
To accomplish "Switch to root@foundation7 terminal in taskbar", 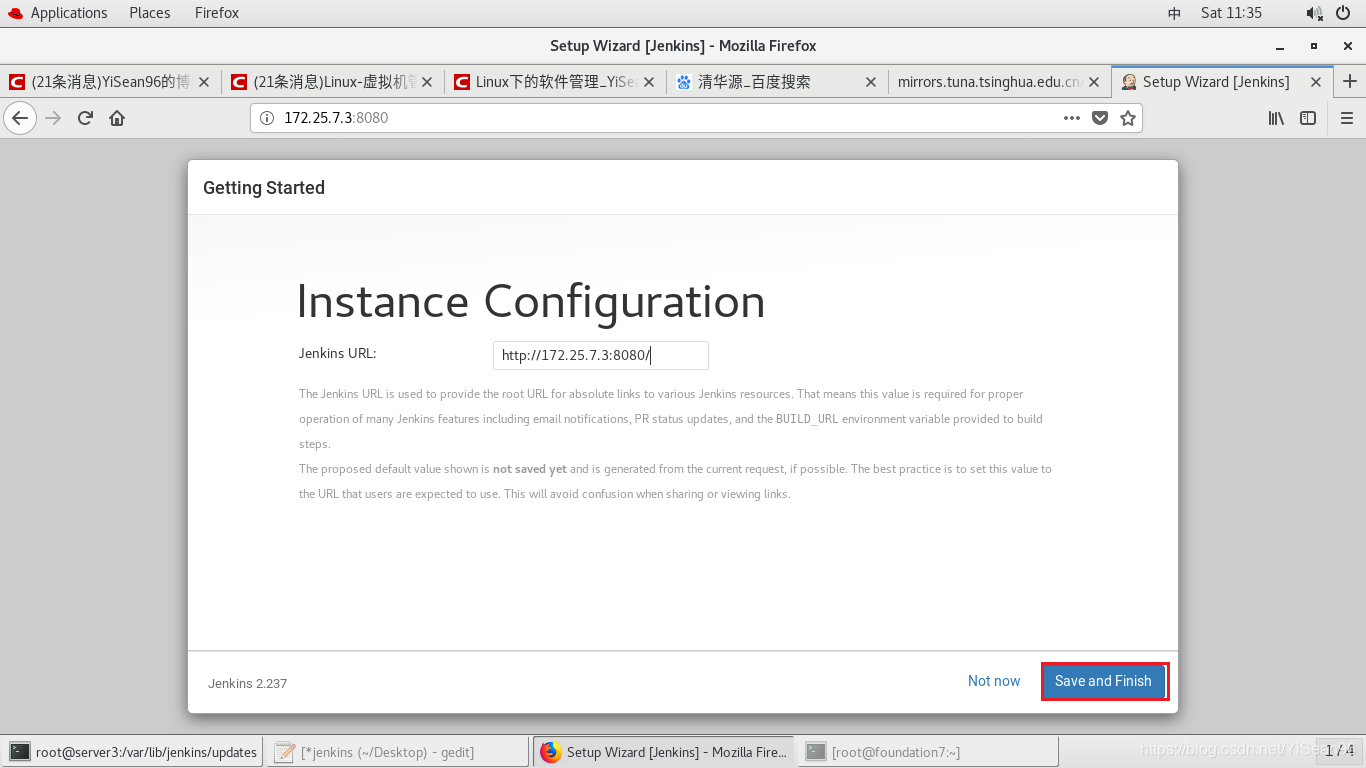I will pos(928,752).
